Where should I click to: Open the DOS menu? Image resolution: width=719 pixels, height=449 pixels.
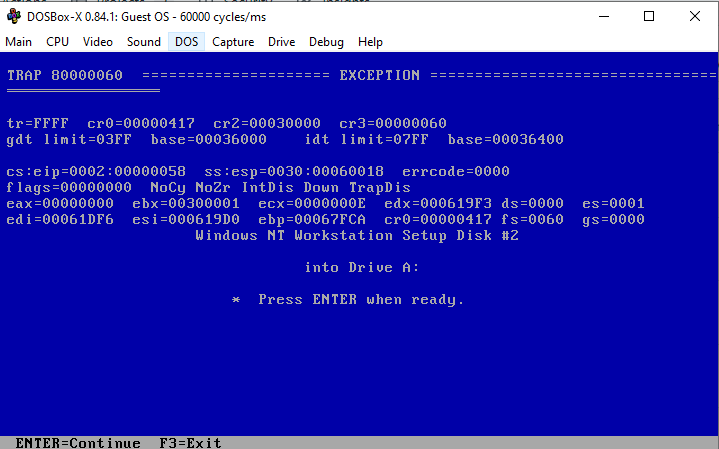[x=186, y=42]
